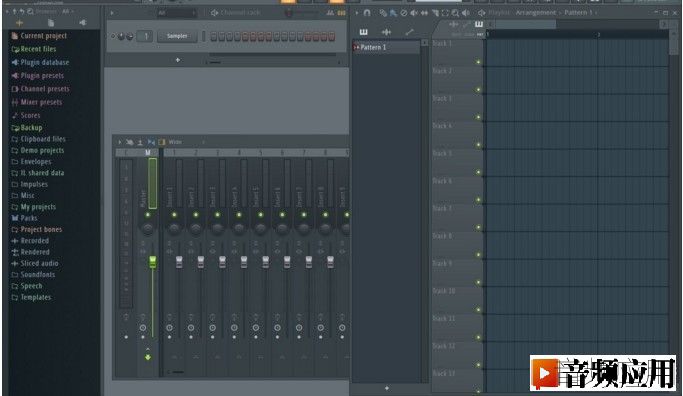Click the browser undo arrow icon
This screenshot has height=396, width=683.
22,11
